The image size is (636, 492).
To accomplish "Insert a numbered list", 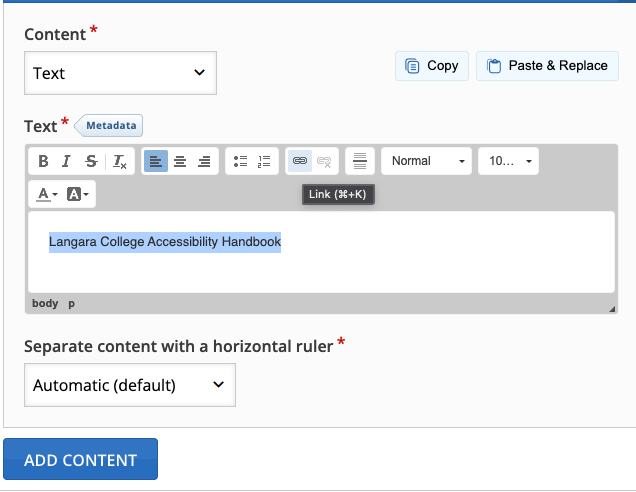I will [264, 161].
